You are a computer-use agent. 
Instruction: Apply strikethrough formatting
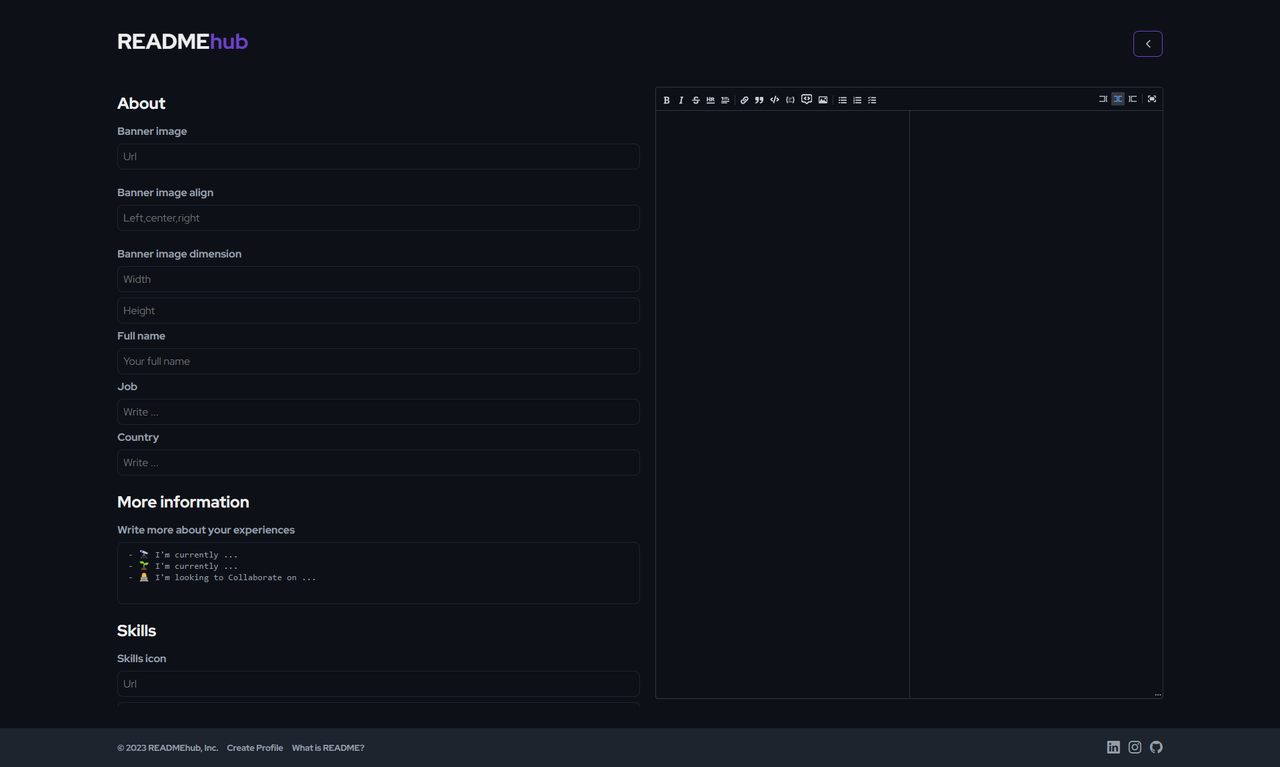(695, 100)
